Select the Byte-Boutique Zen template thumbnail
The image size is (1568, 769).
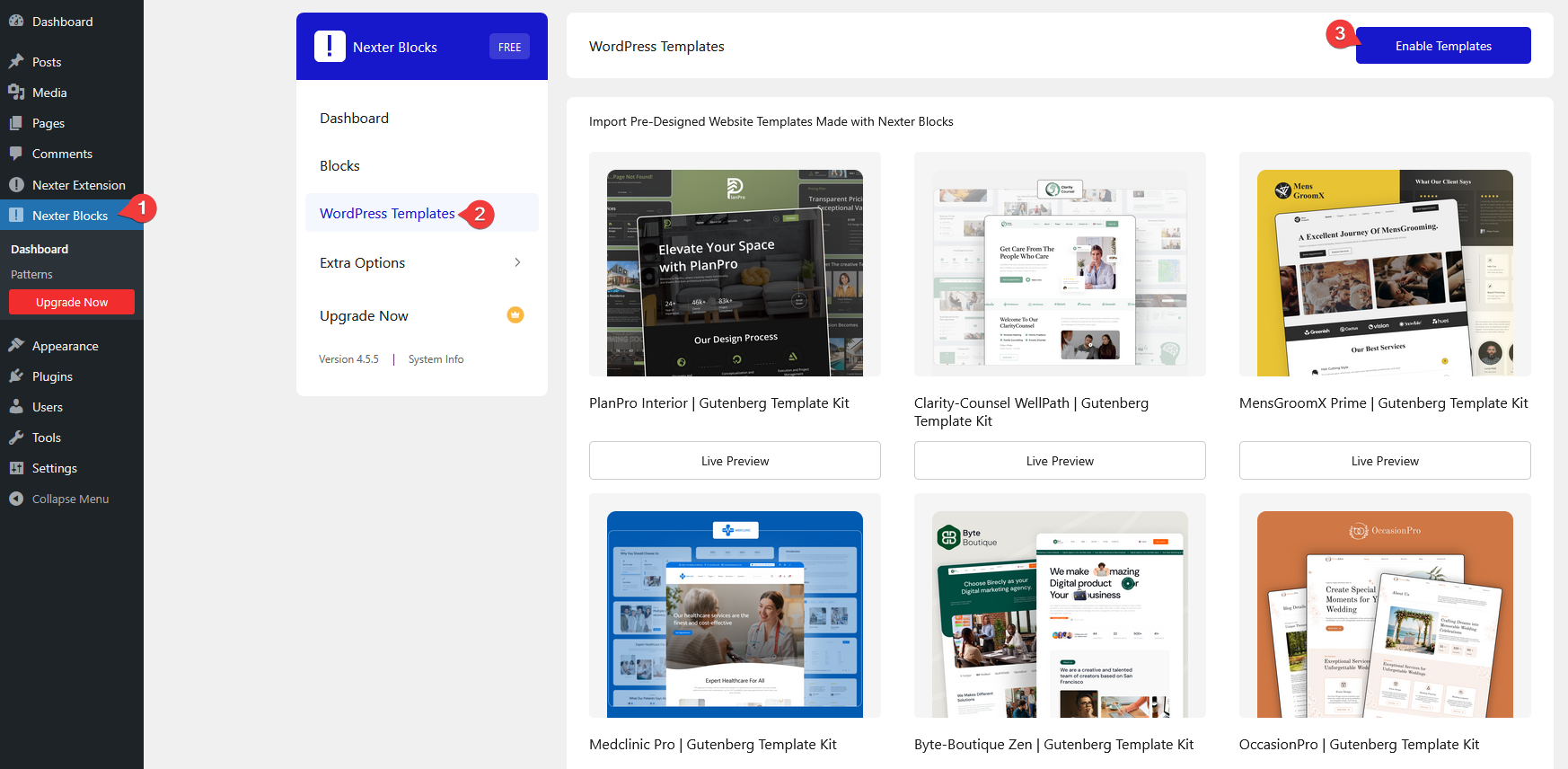(1060, 605)
